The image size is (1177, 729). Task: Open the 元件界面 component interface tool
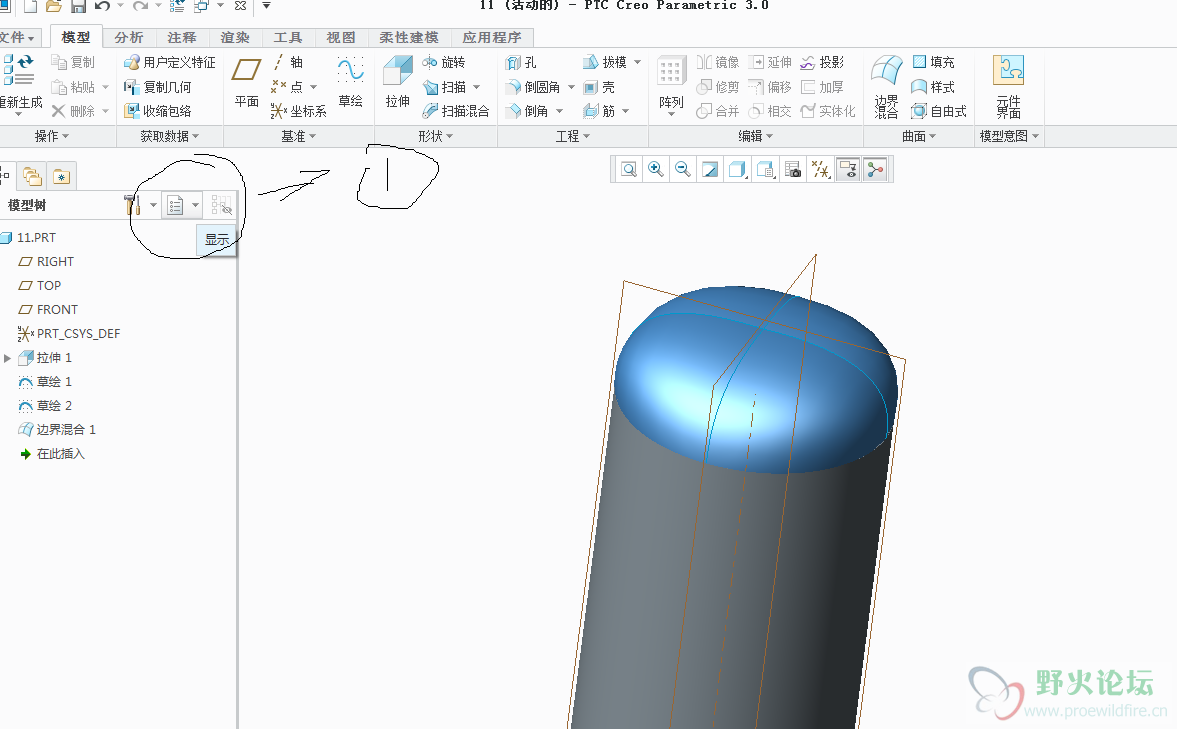coord(1008,86)
